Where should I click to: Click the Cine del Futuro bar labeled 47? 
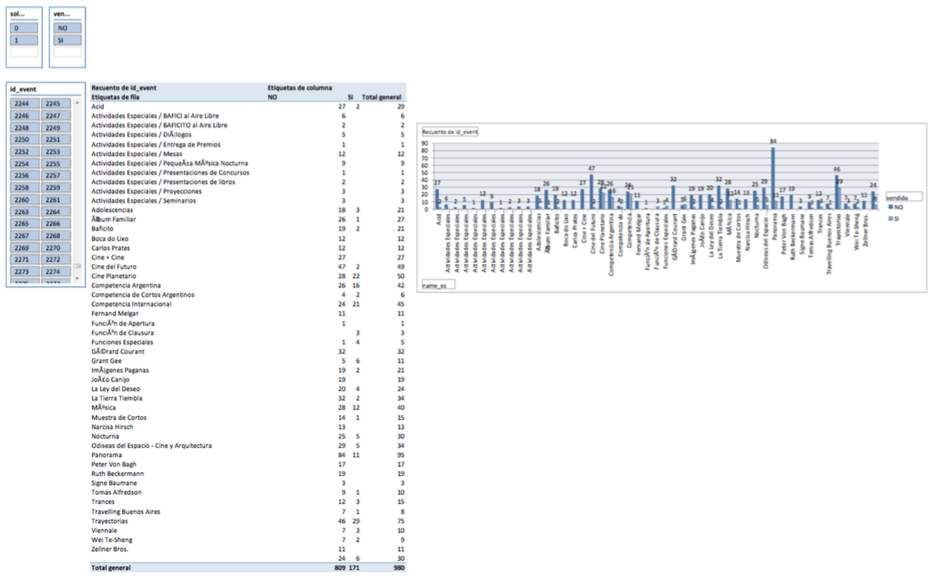(x=592, y=192)
